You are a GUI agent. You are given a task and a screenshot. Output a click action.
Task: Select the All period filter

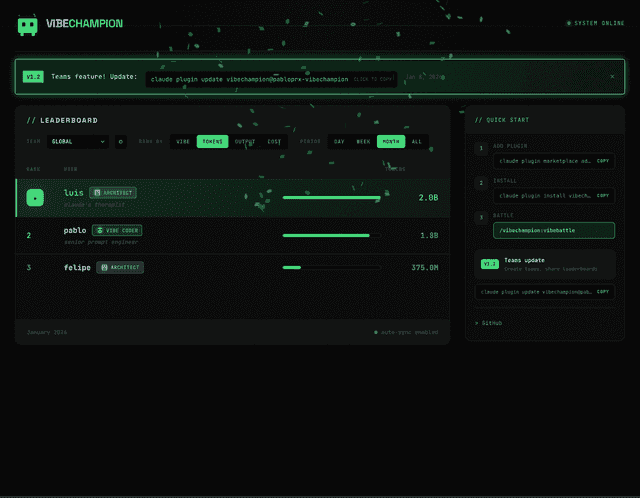pyautogui.click(x=416, y=142)
